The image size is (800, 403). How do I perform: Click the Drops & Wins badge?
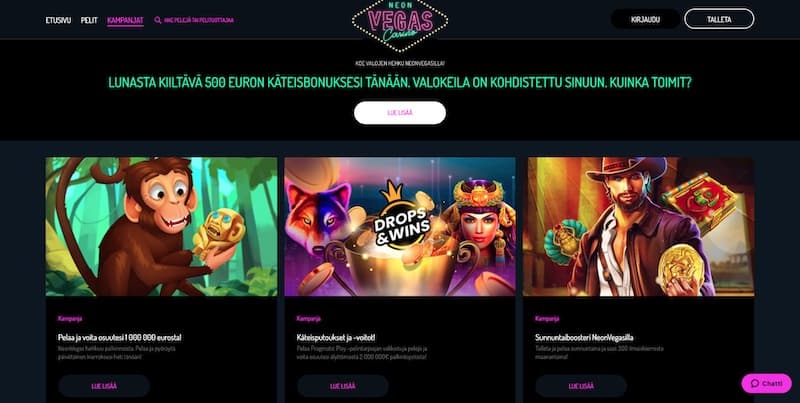tap(402, 216)
